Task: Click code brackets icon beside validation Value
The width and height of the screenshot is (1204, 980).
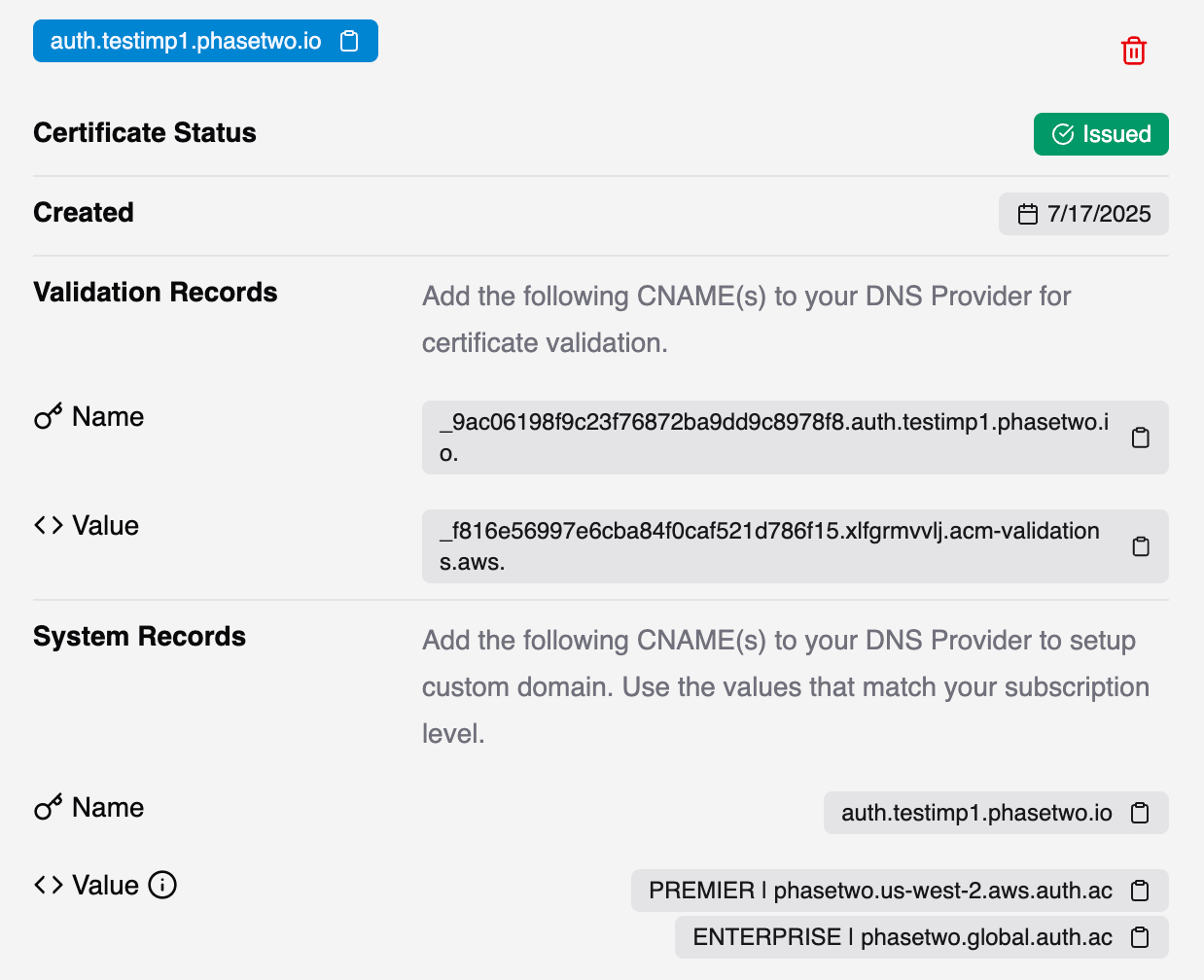Action: 49,525
